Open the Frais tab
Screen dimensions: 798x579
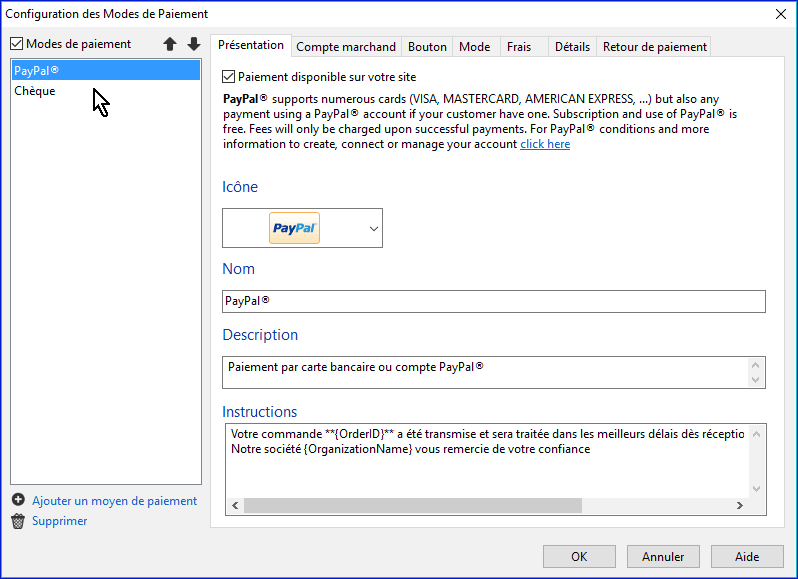[x=519, y=47]
